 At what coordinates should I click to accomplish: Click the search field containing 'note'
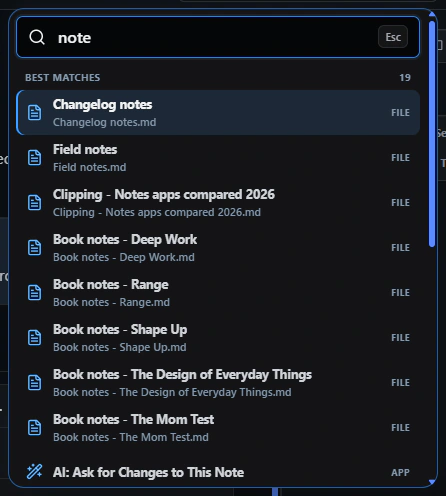[x=218, y=37]
